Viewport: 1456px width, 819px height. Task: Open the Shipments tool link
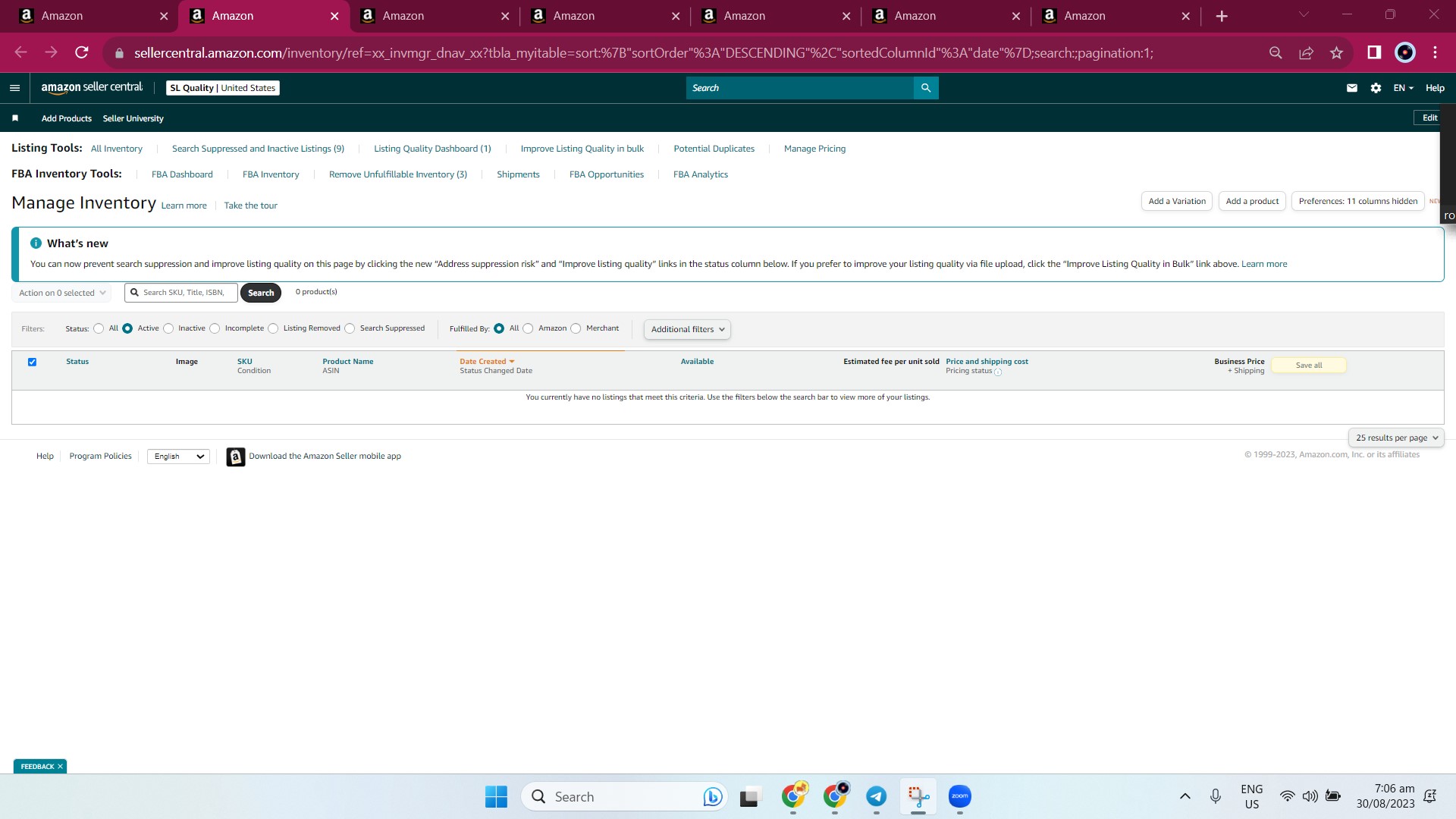(518, 175)
